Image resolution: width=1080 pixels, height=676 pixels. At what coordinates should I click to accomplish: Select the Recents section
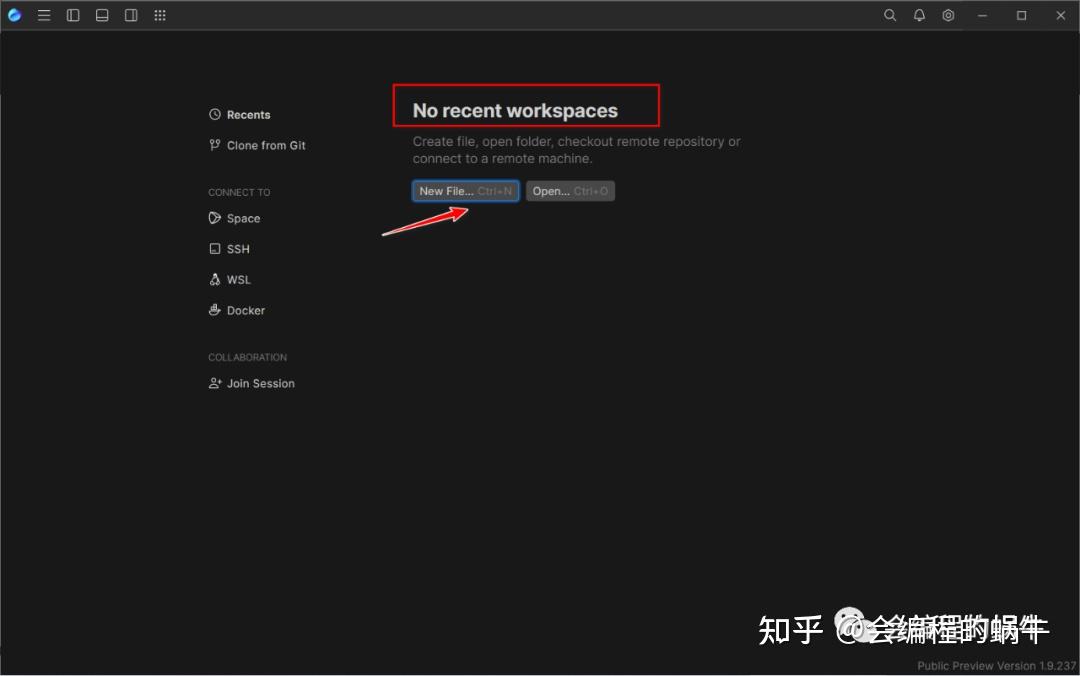pyautogui.click(x=240, y=114)
